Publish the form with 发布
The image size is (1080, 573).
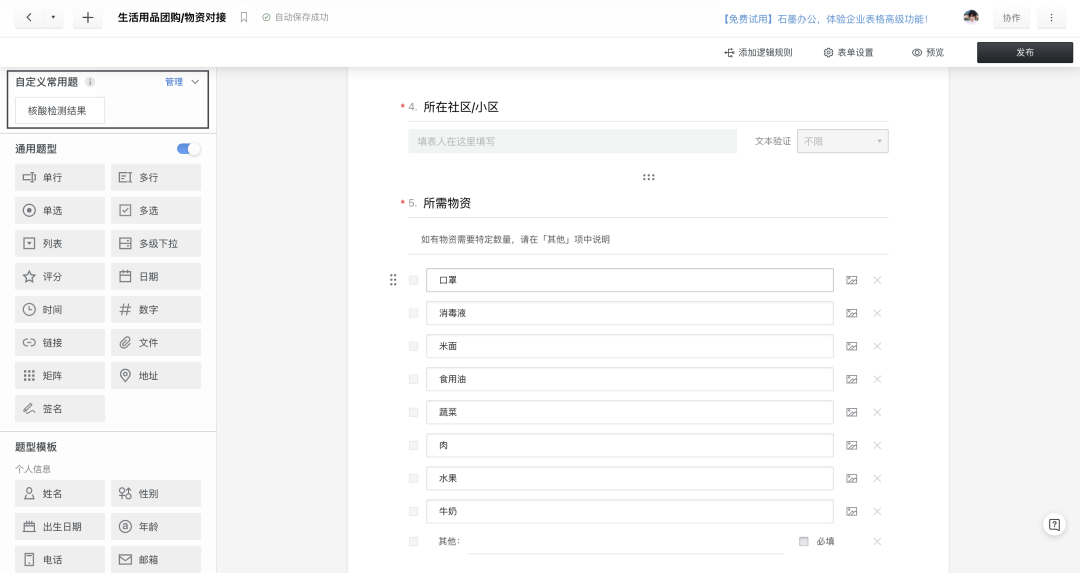click(x=1024, y=52)
